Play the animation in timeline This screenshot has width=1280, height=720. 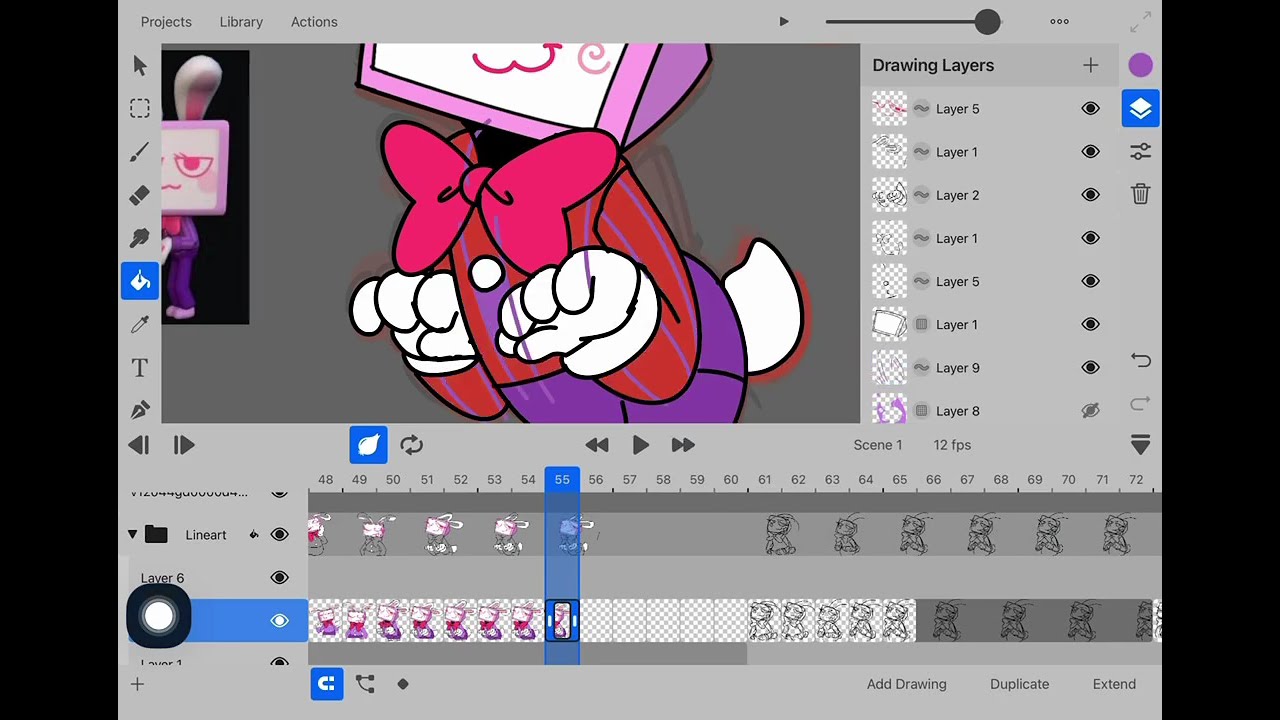click(640, 445)
